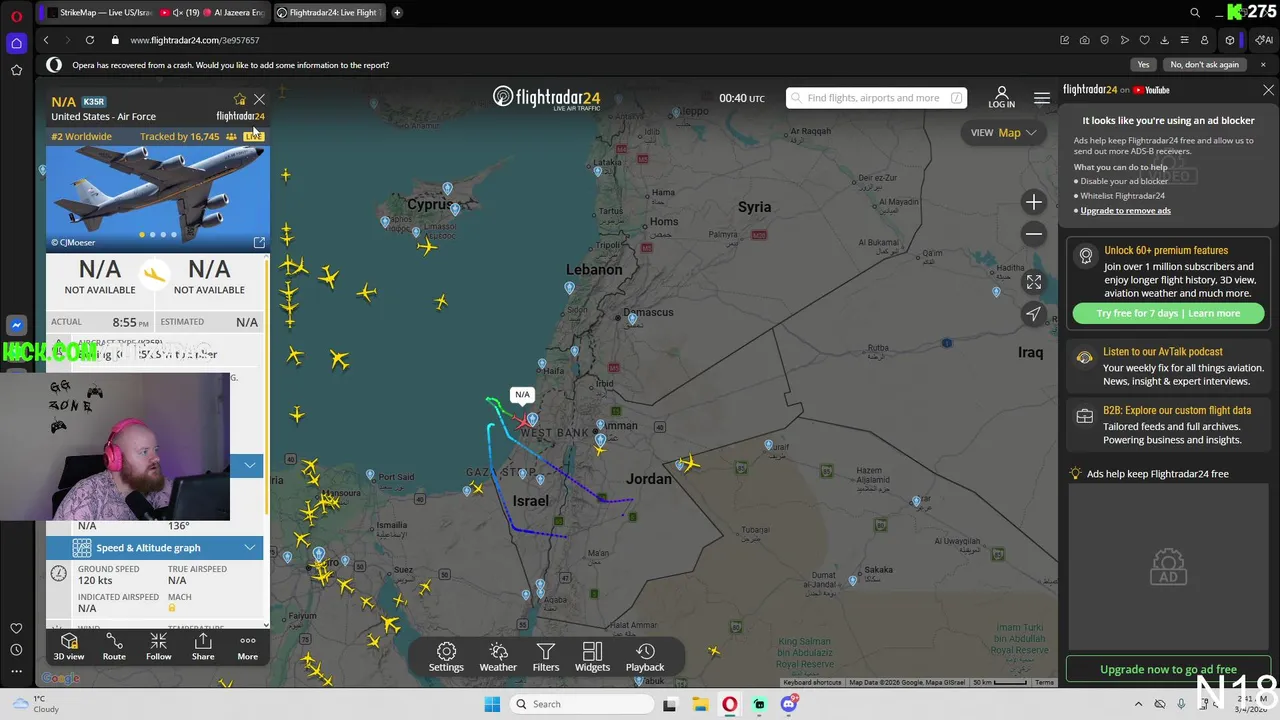Click the KC-135 aircraft photo thumbnail
1280x720 pixels.
(157, 198)
